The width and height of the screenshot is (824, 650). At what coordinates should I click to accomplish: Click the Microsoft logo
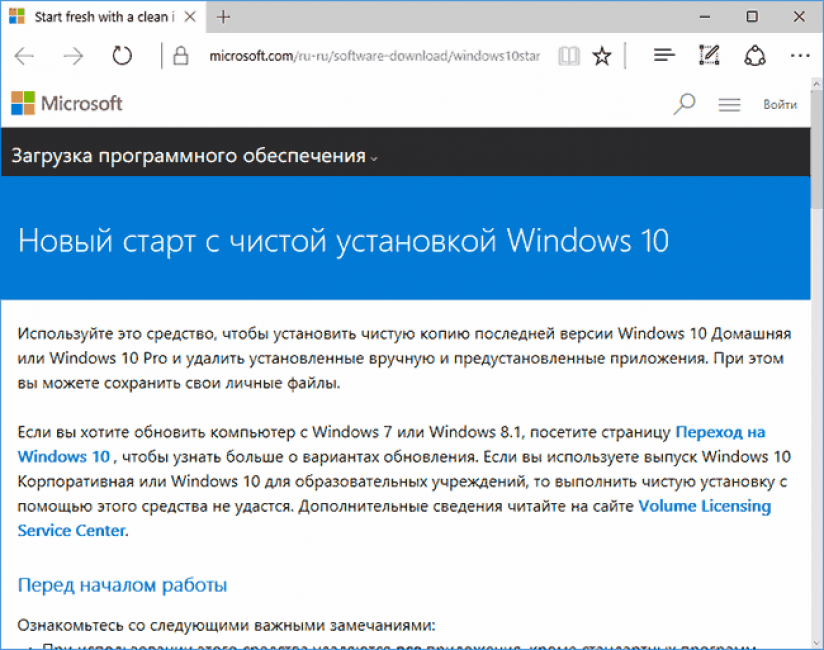(67, 103)
